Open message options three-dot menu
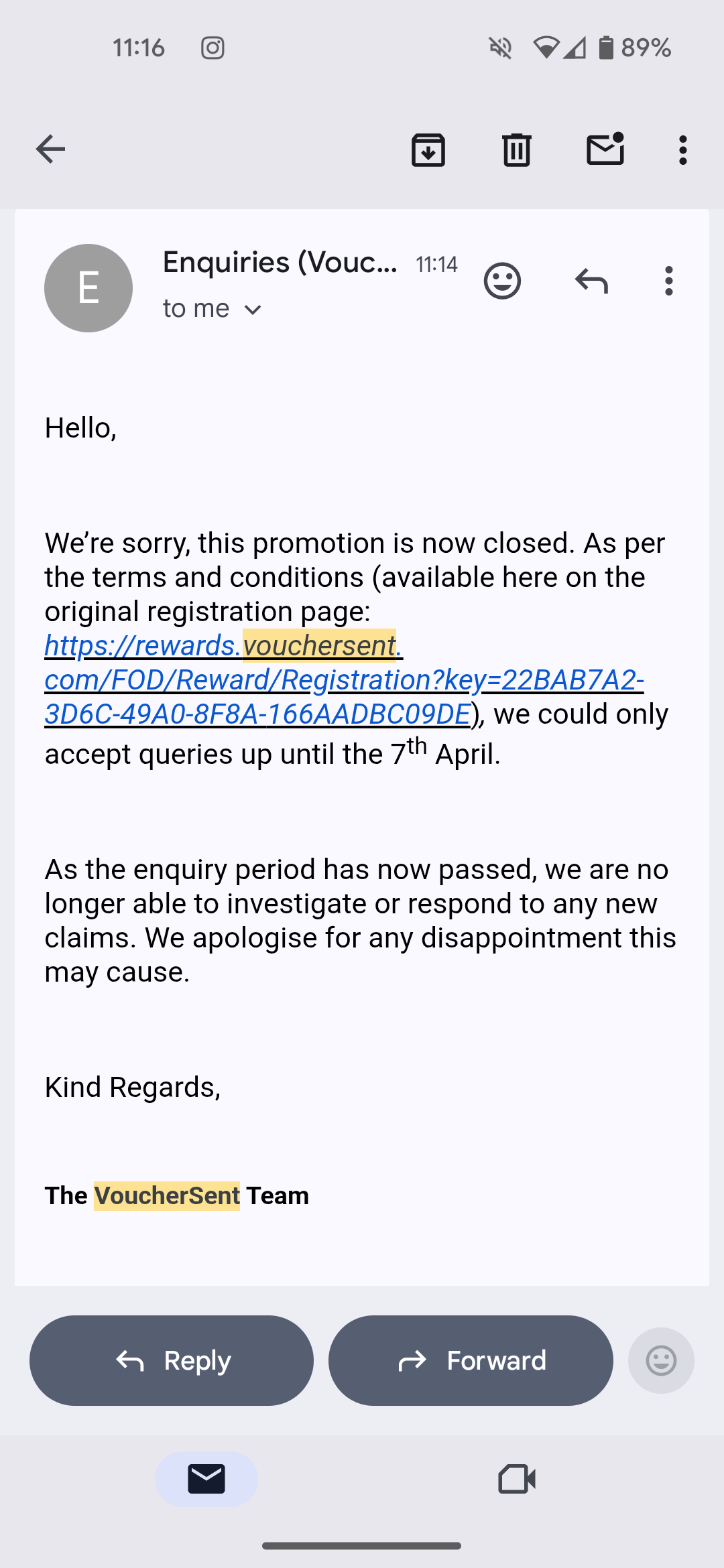This screenshot has height=1568, width=724. 668,281
